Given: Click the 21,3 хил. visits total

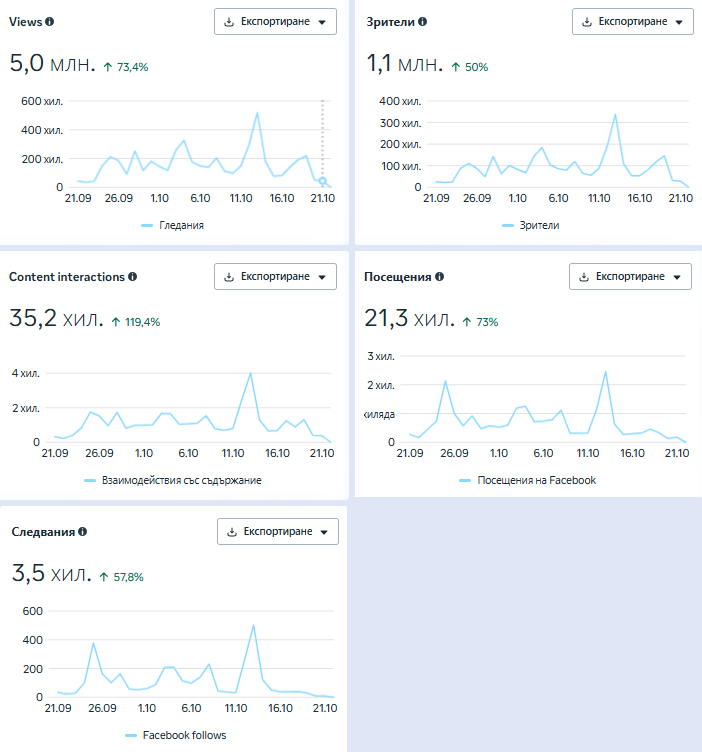Looking at the screenshot, I should tap(410, 318).
